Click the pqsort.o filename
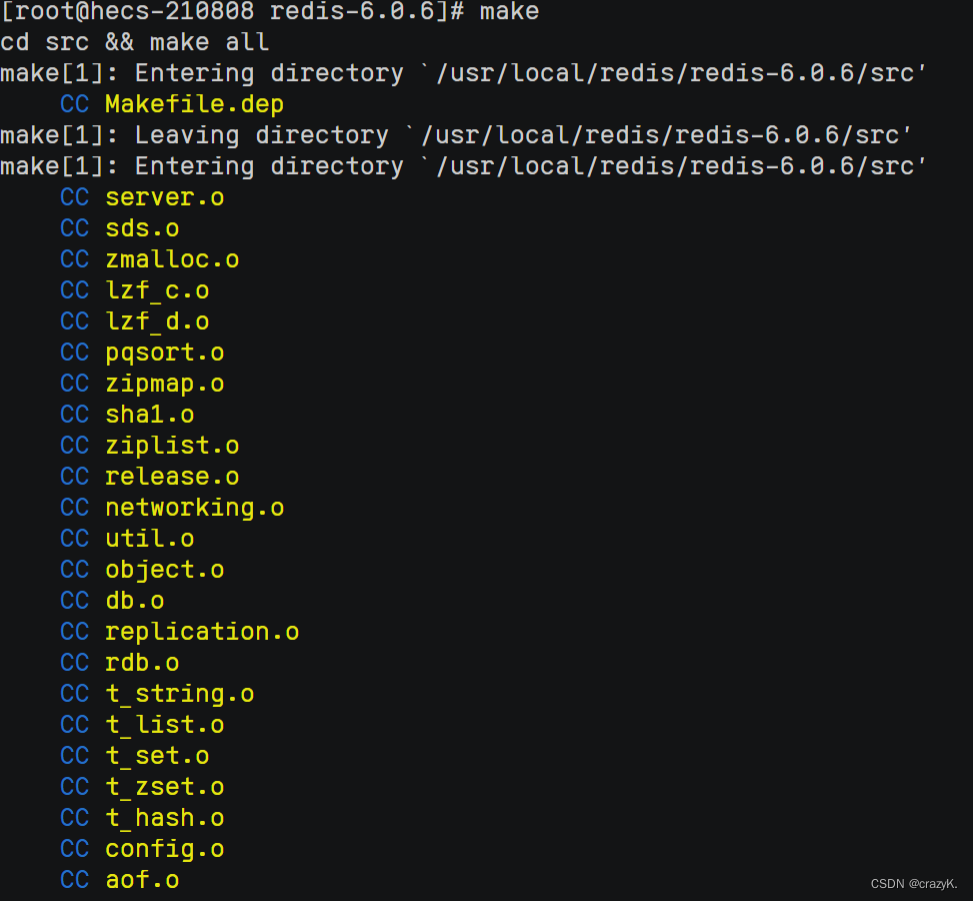 coord(164,352)
